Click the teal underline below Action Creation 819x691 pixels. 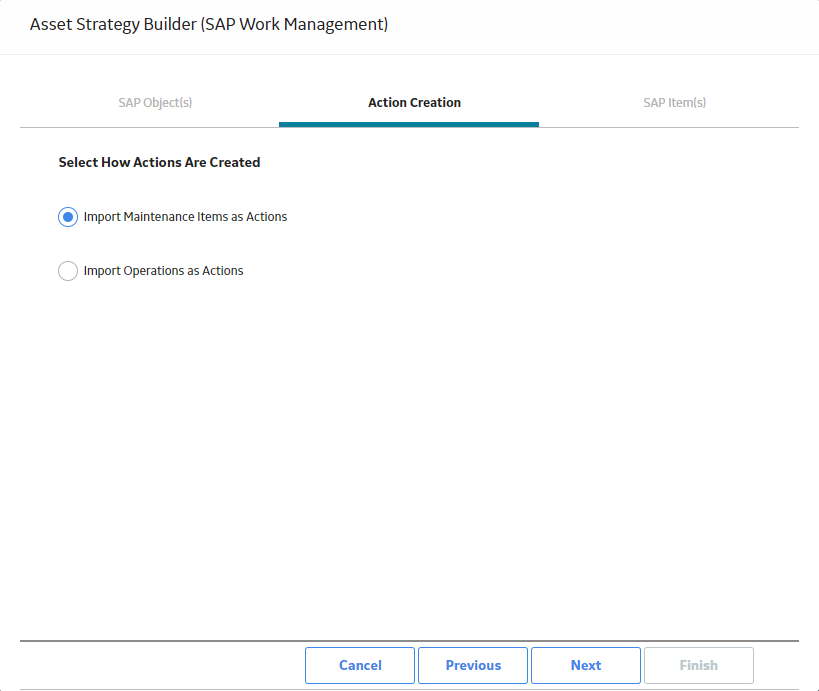(409, 124)
